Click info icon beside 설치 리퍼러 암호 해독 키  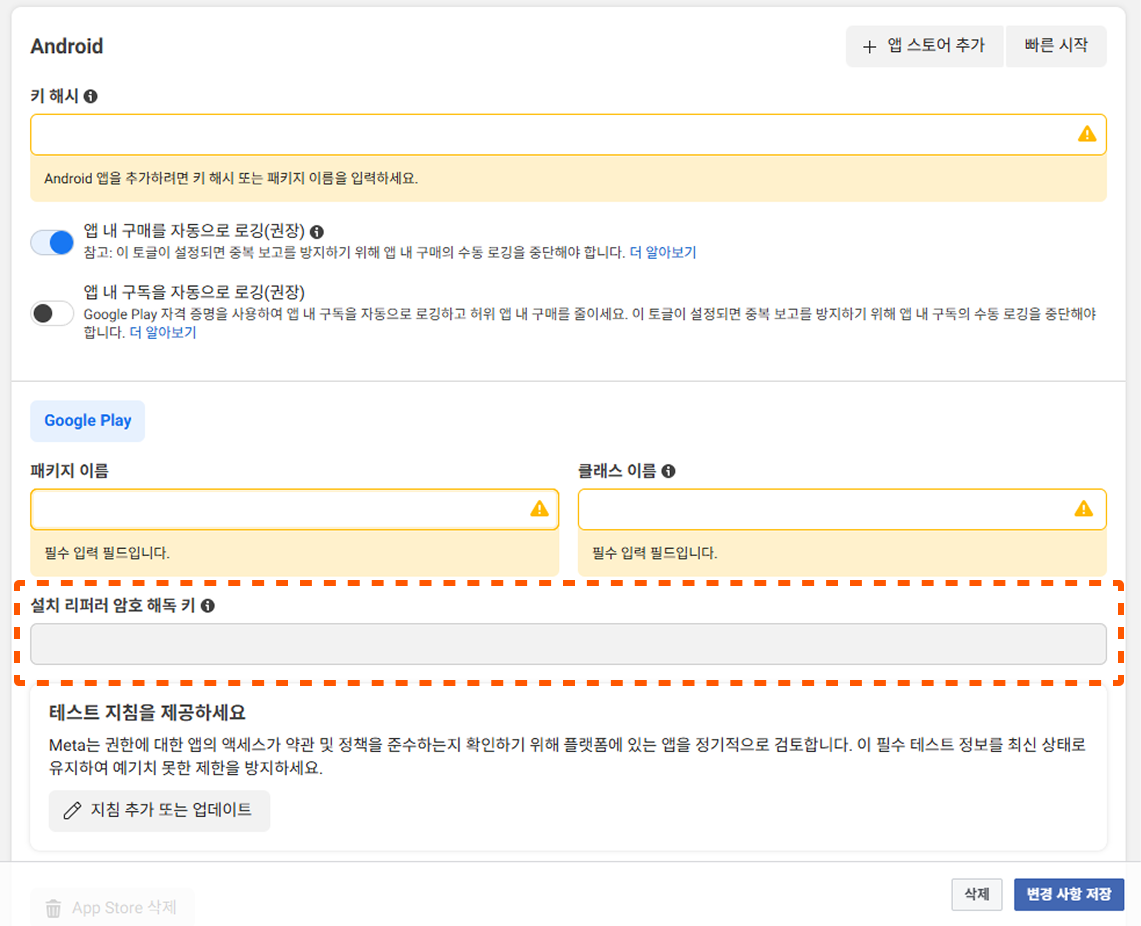[x=207, y=606]
